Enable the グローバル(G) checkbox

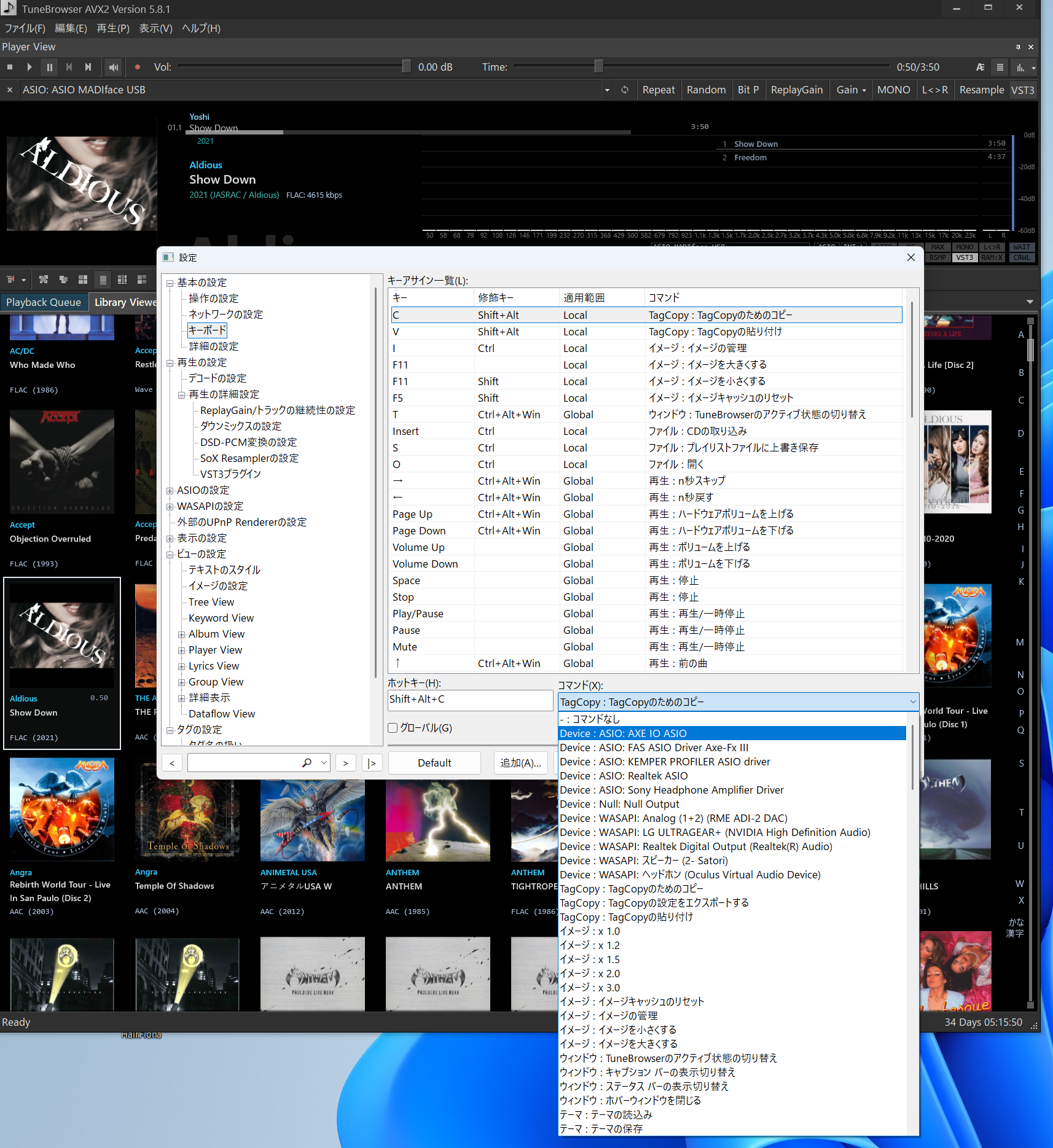pos(393,728)
